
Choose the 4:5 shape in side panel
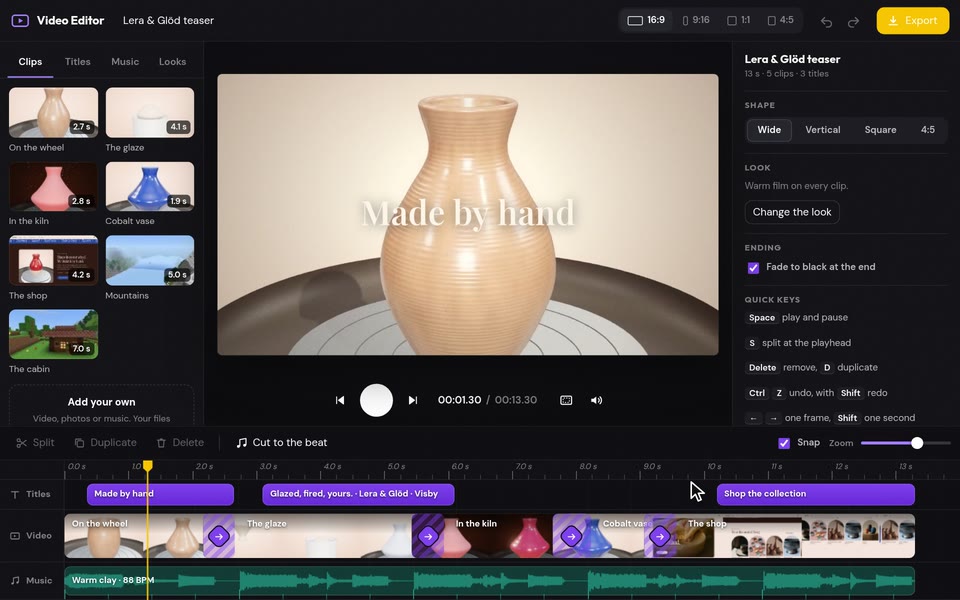tap(928, 130)
